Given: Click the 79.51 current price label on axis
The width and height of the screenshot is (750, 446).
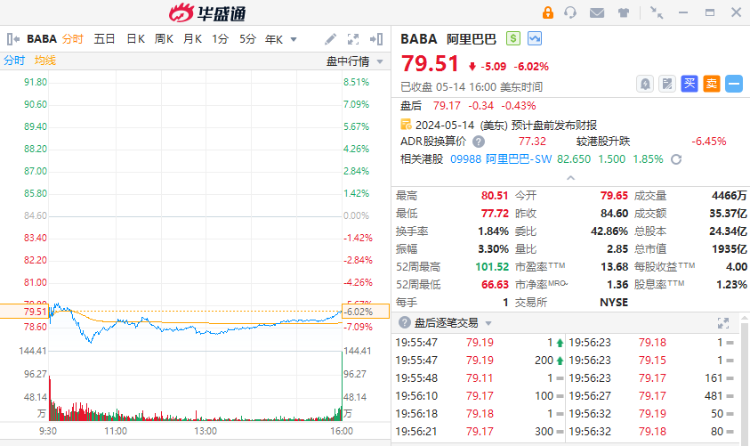Looking at the screenshot, I should tap(35, 312).
